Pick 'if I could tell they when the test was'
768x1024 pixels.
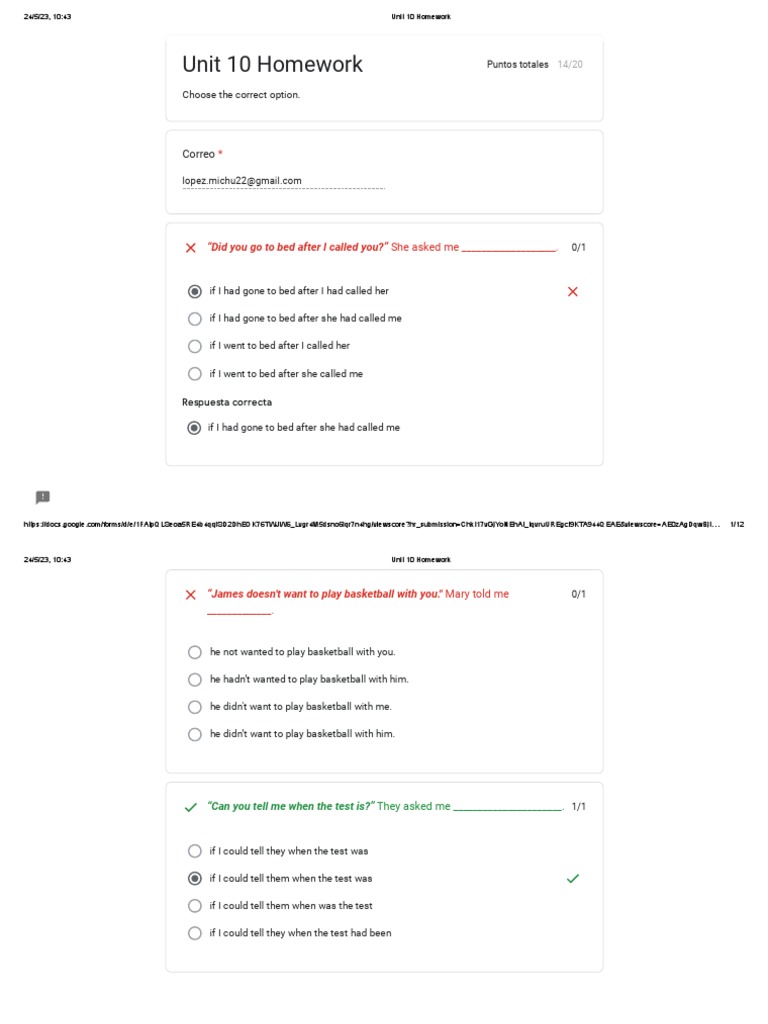pyautogui.click(x=195, y=851)
